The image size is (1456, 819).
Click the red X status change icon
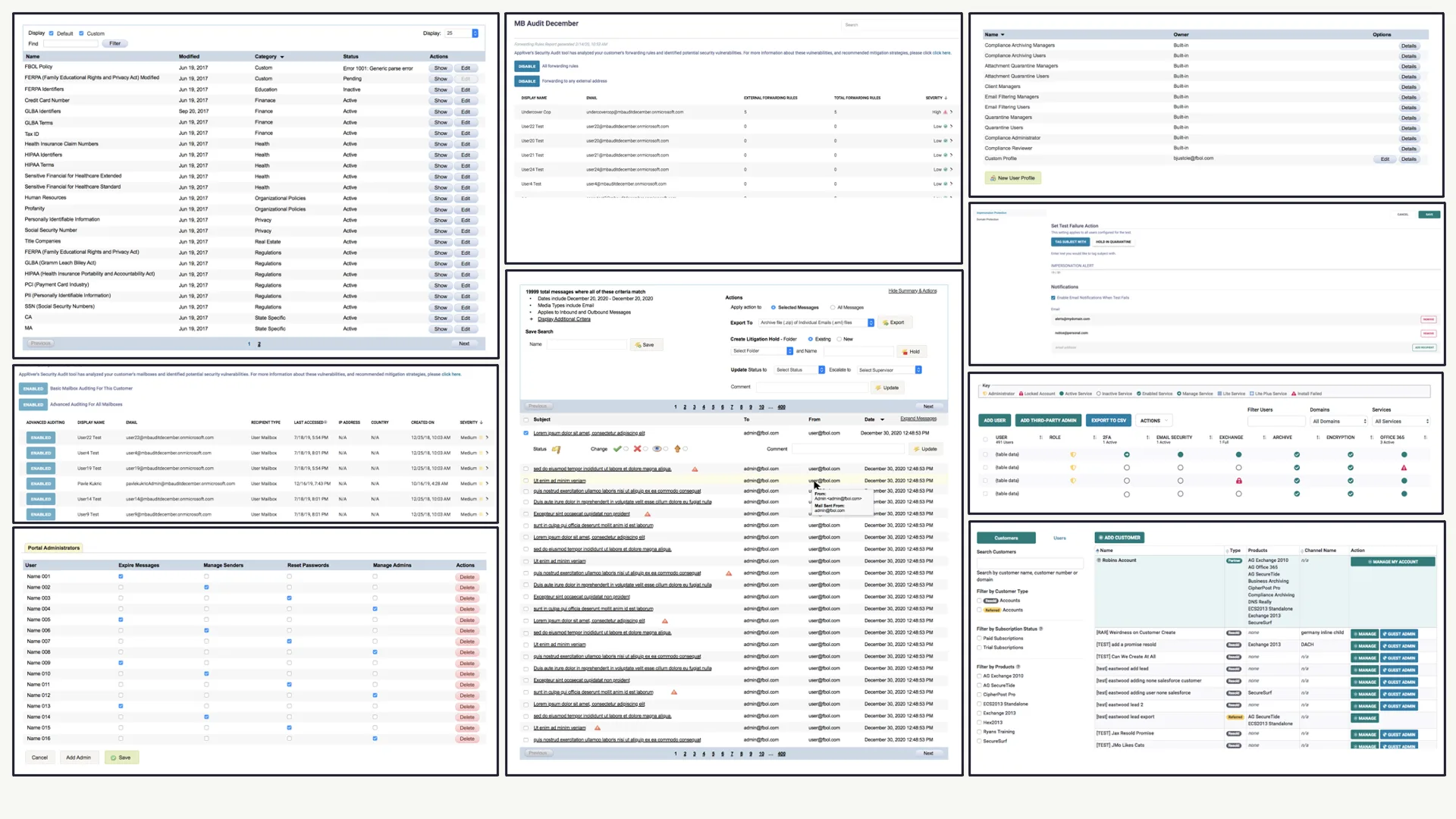[637, 449]
